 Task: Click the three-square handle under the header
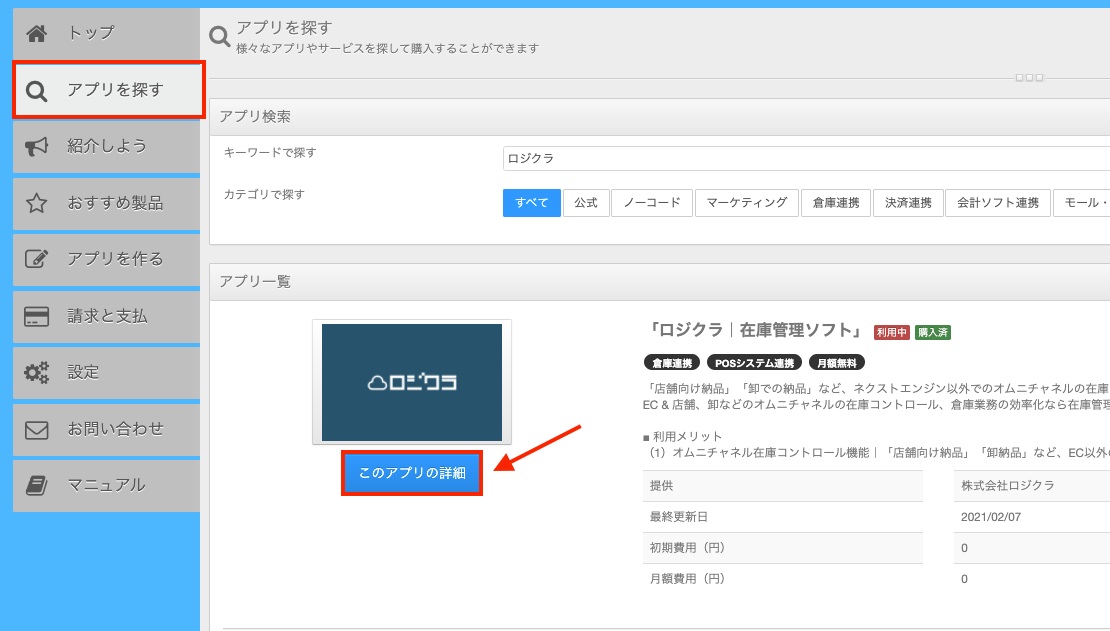point(1029,78)
